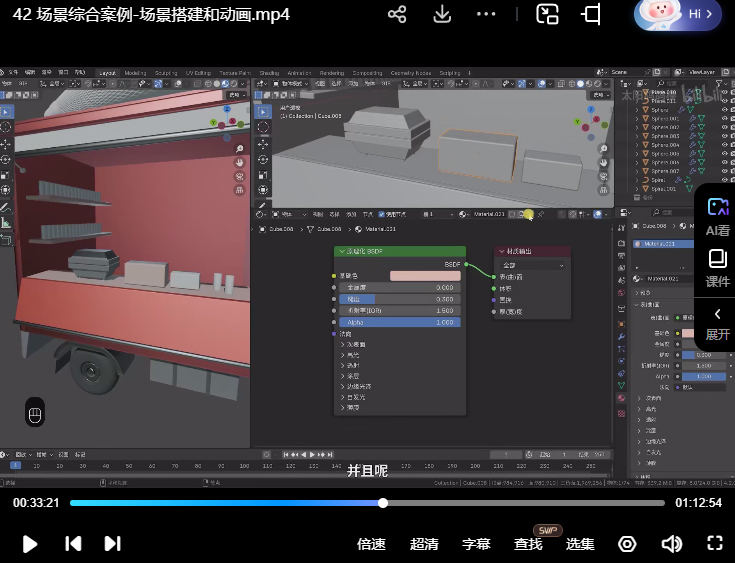Open the 选集 episode list
735x563 pixels.
[580, 544]
